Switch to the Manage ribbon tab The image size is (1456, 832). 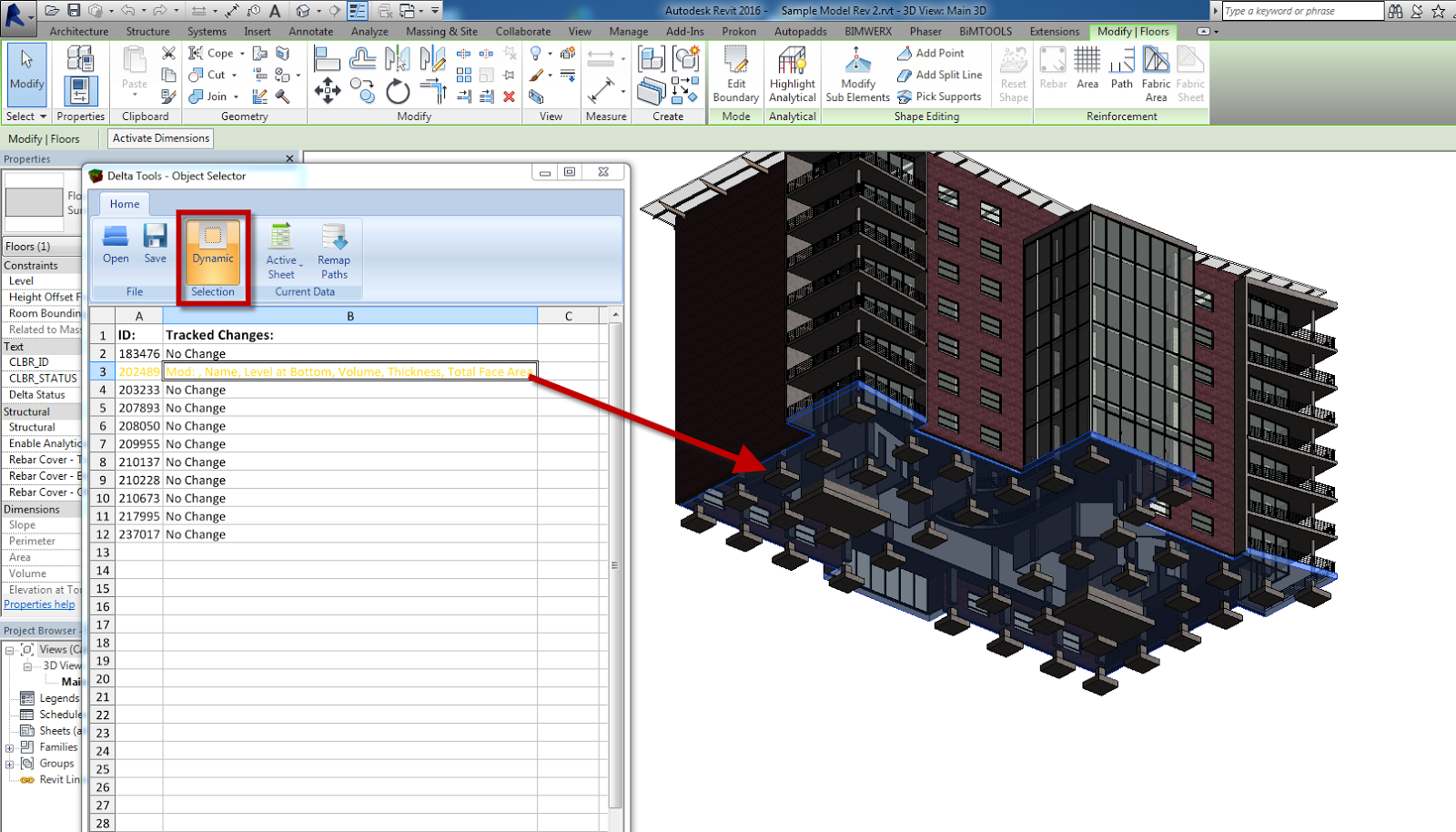pyautogui.click(x=628, y=30)
